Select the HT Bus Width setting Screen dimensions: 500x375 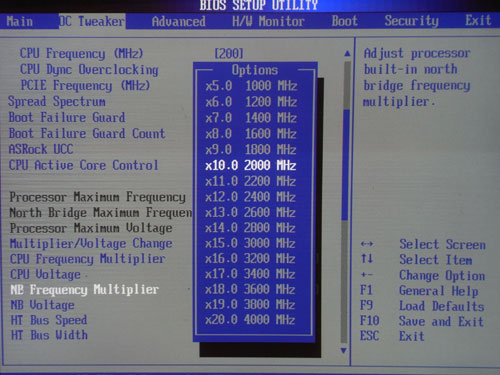tap(49, 335)
